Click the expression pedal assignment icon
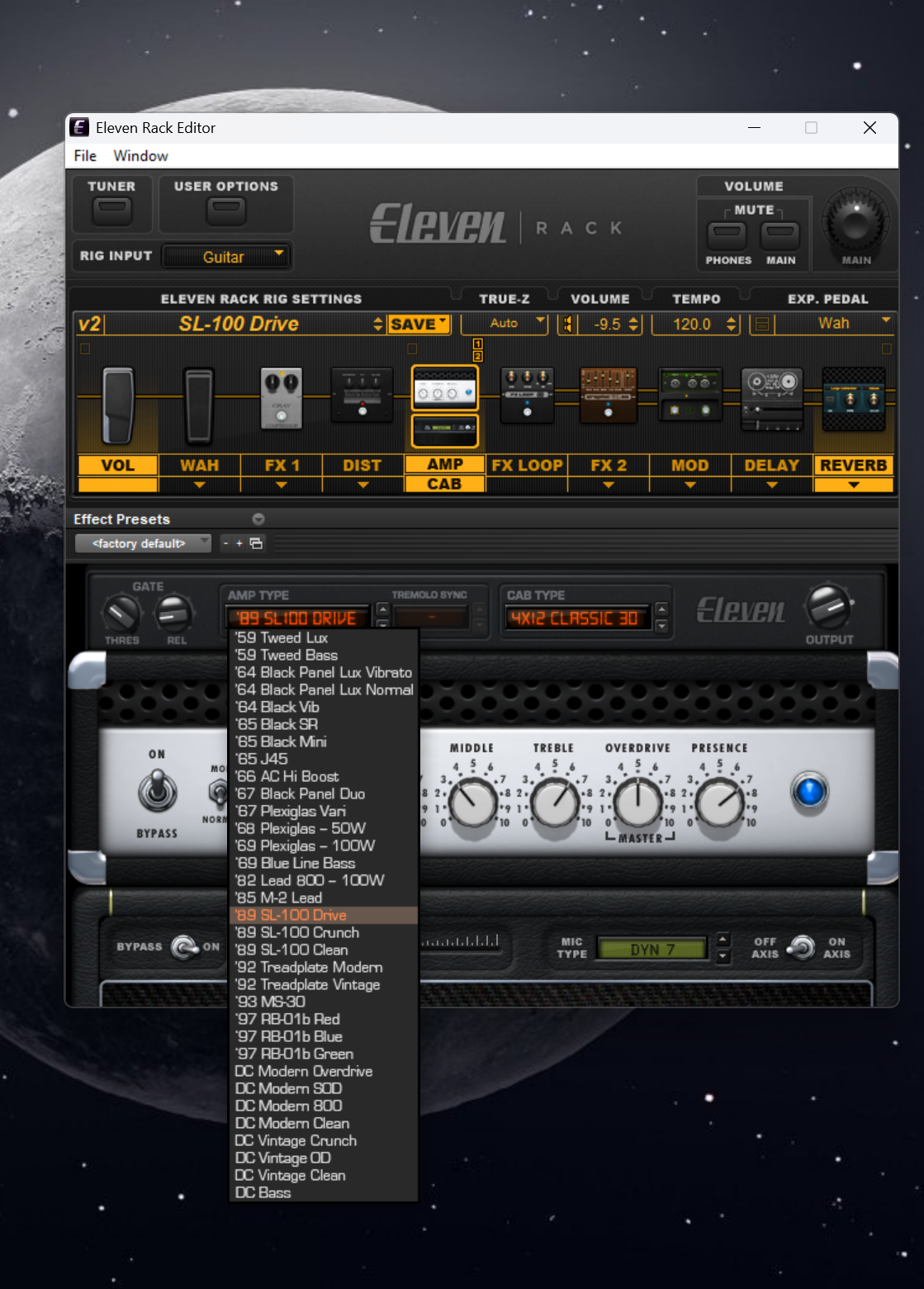 762,324
